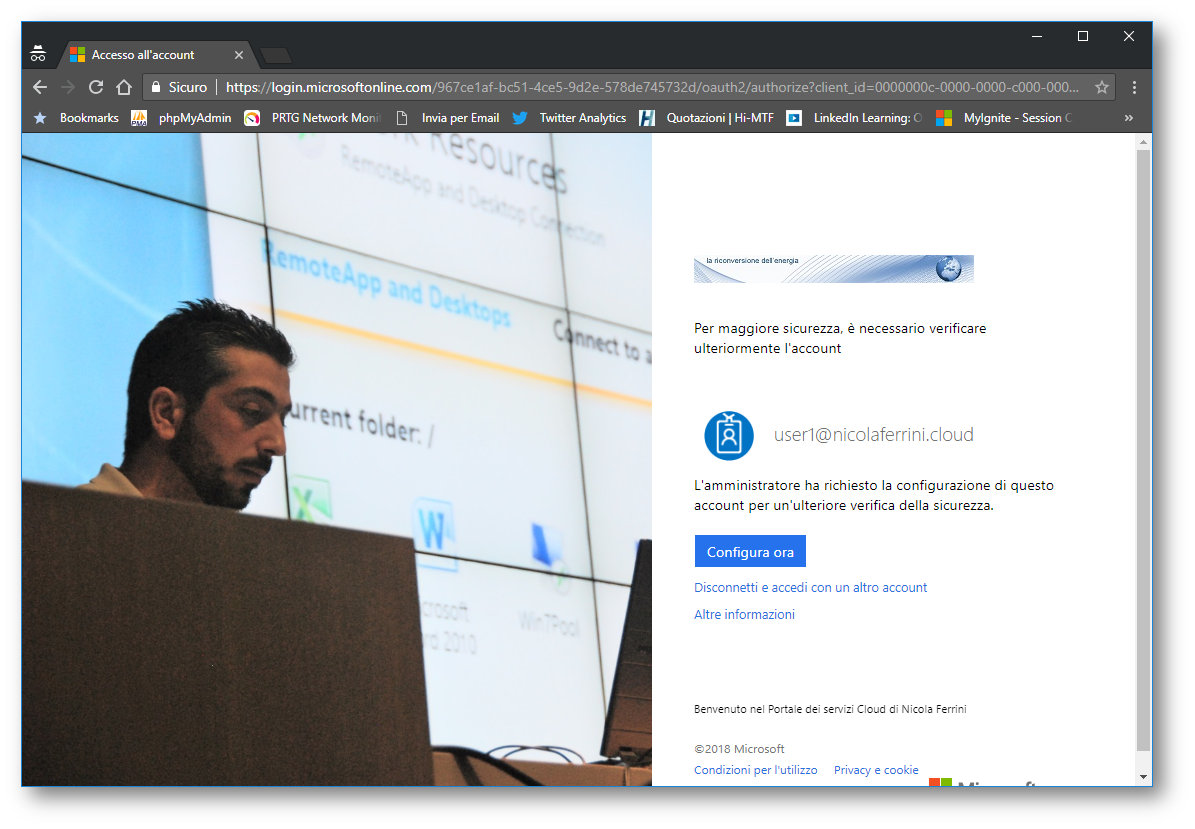
Task: Close the "Accesso all'account" tab
Action: [x=239, y=55]
